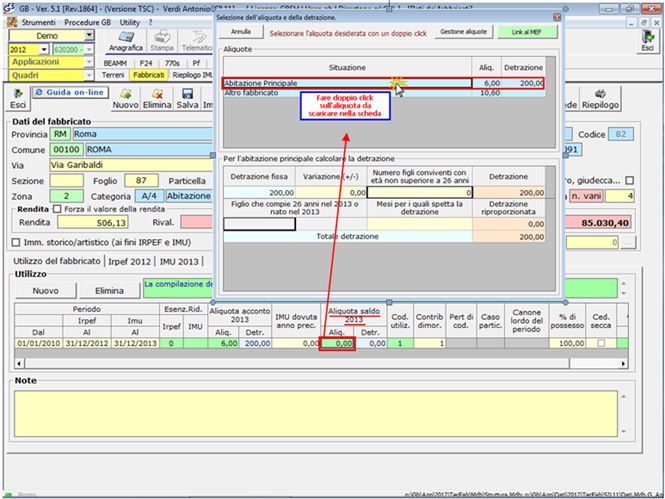The height and width of the screenshot is (499, 665).
Task: Click the Categoria A/4 field
Action: [149, 196]
